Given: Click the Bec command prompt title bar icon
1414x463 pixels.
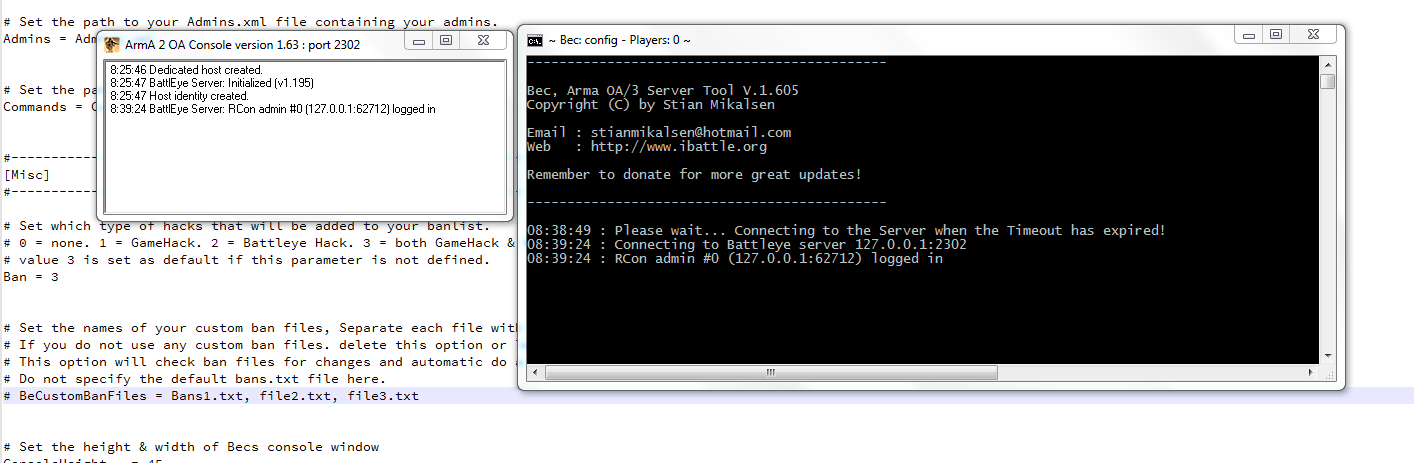Looking at the screenshot, I should point(535,40).
